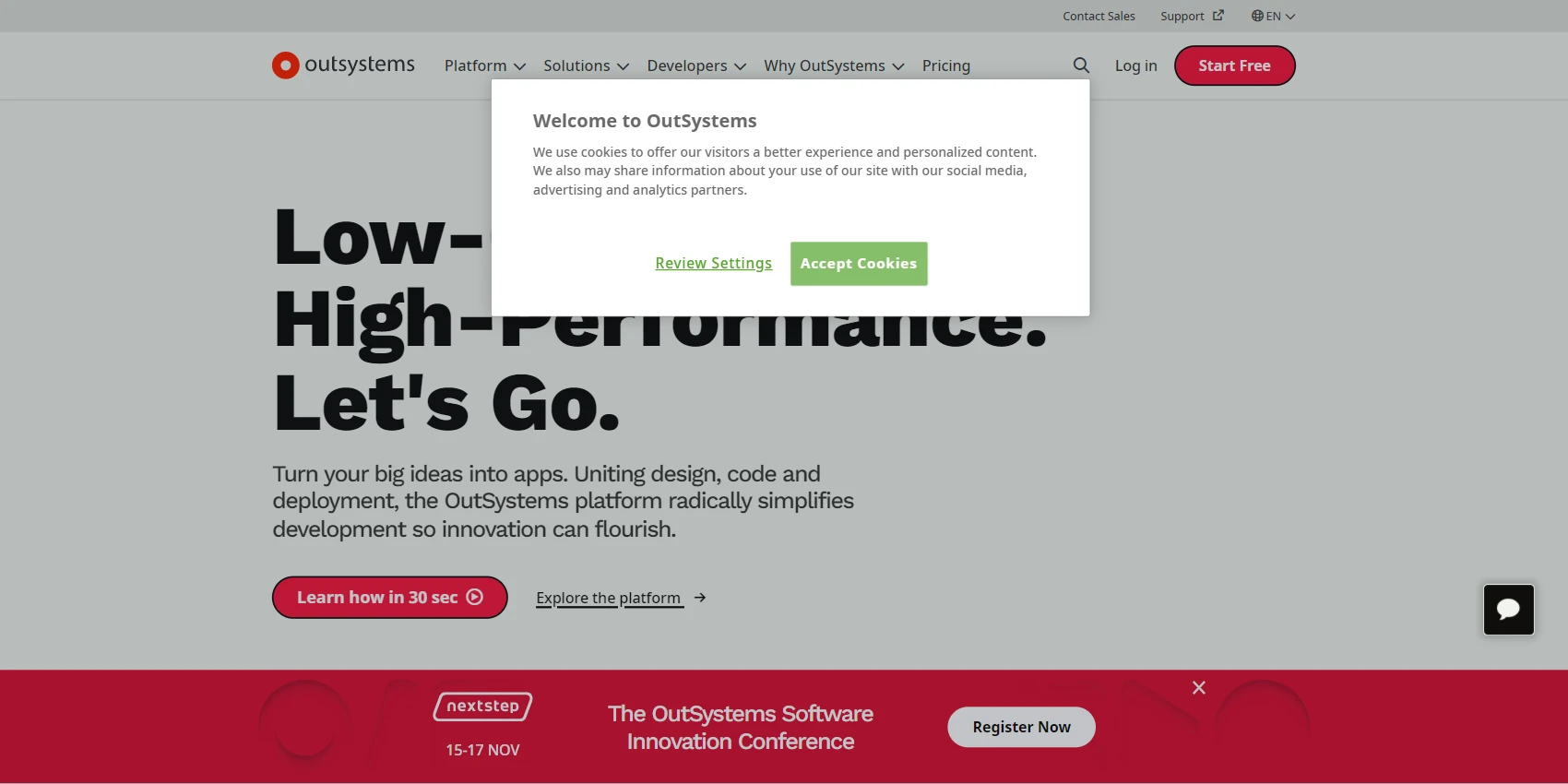This screenshot has width=1568, height=784.
Task: Accept Cookies in the welcome dialog
Action: 859,264
